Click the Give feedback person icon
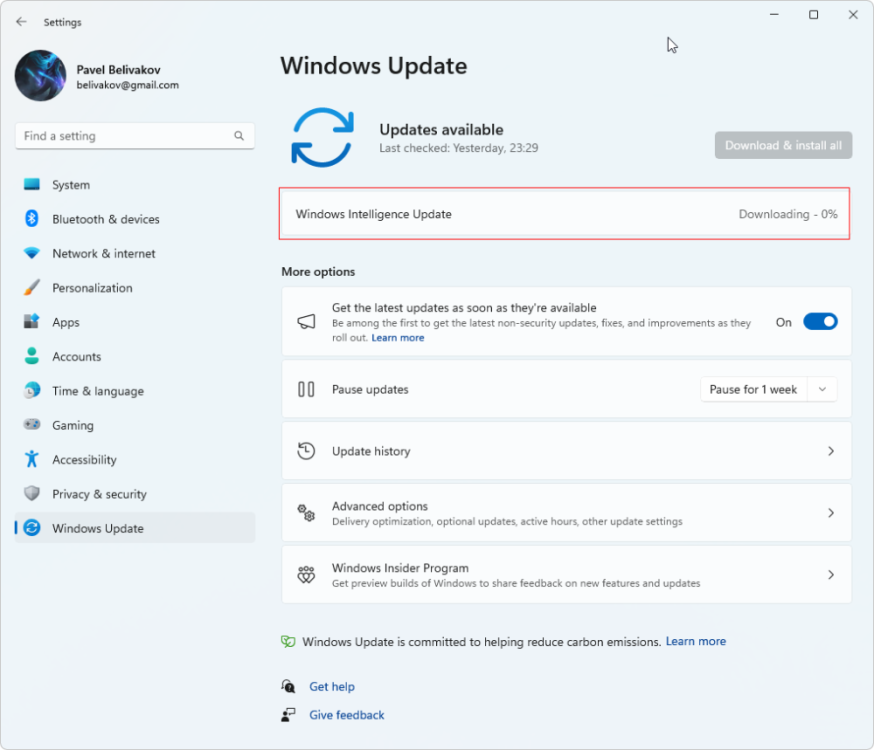The width and height of the screenshot is (874, 750). coord(288,714)
